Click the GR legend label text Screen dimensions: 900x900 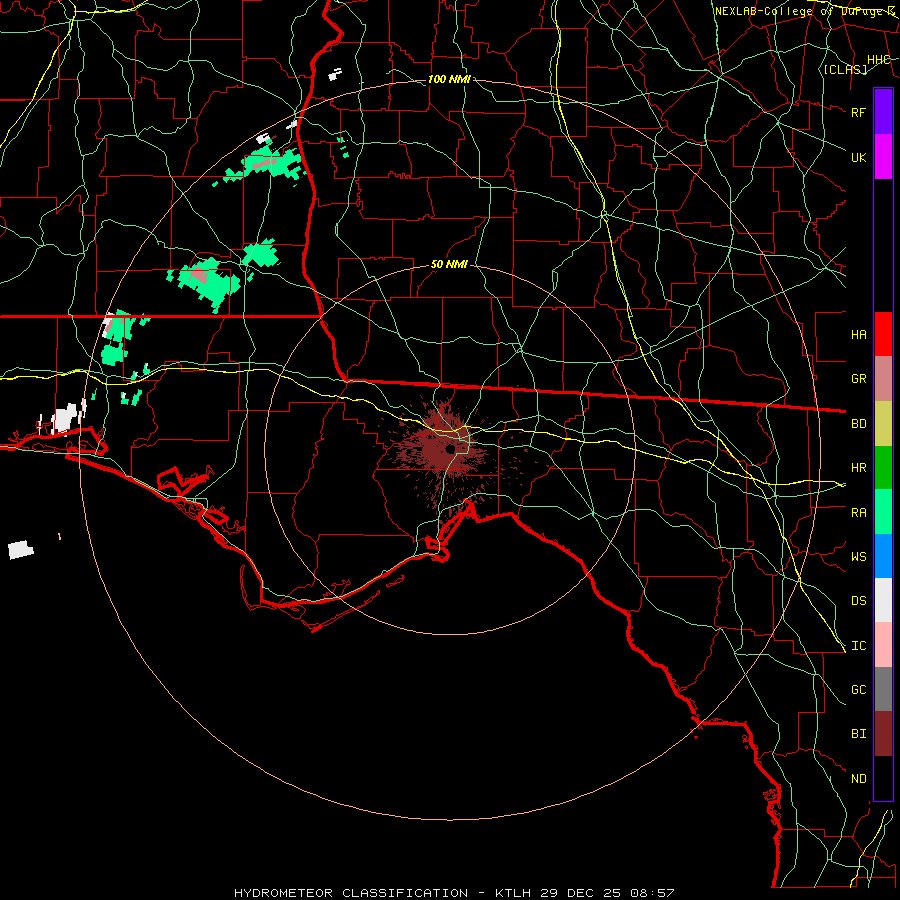point(859,379)
